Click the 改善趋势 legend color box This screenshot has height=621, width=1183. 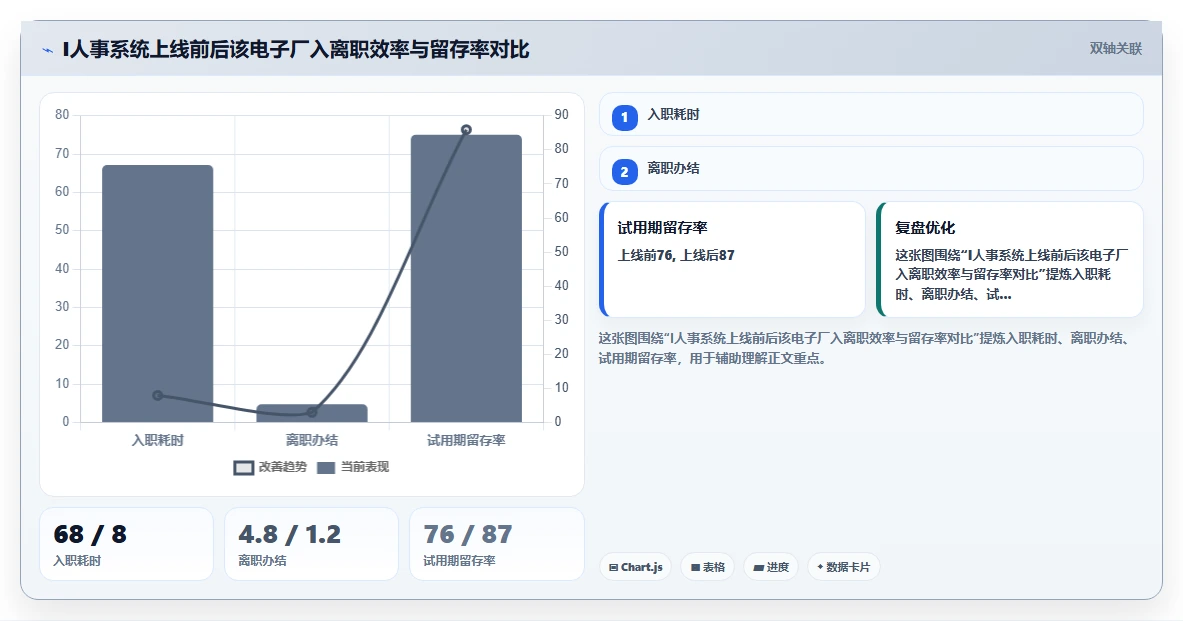point(243,468)
